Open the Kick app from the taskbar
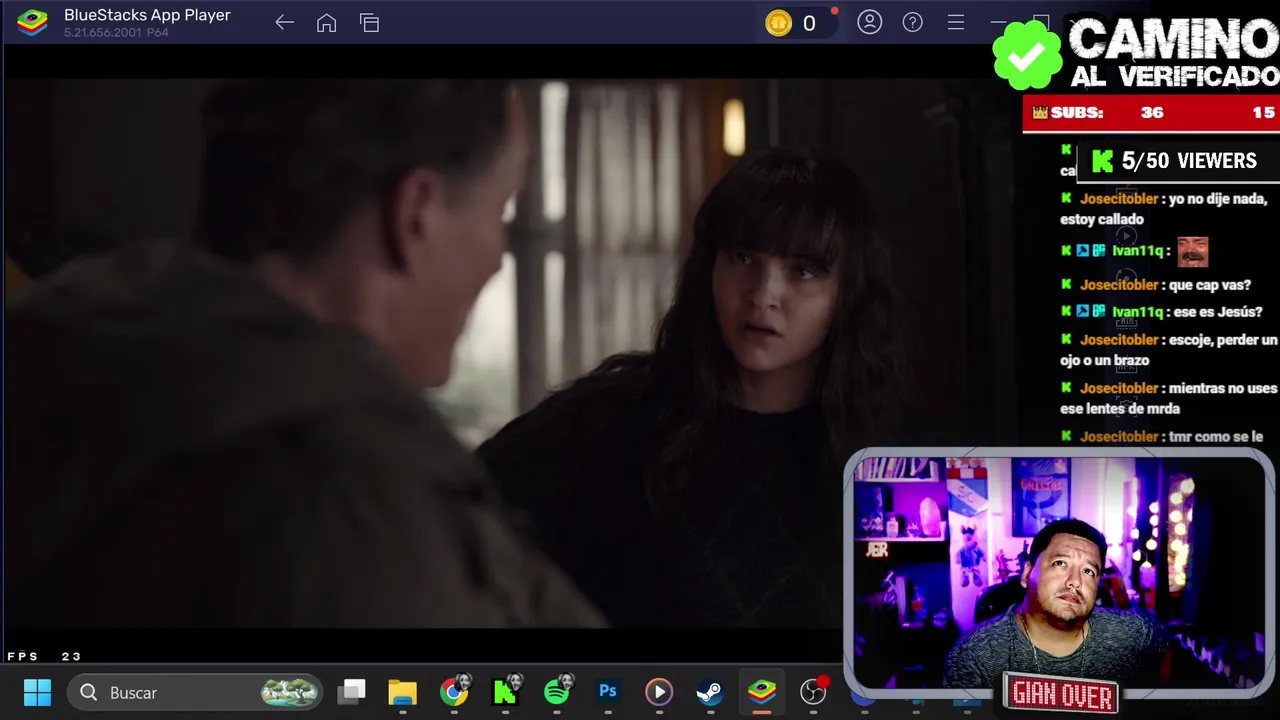 [x=506, y=692]
